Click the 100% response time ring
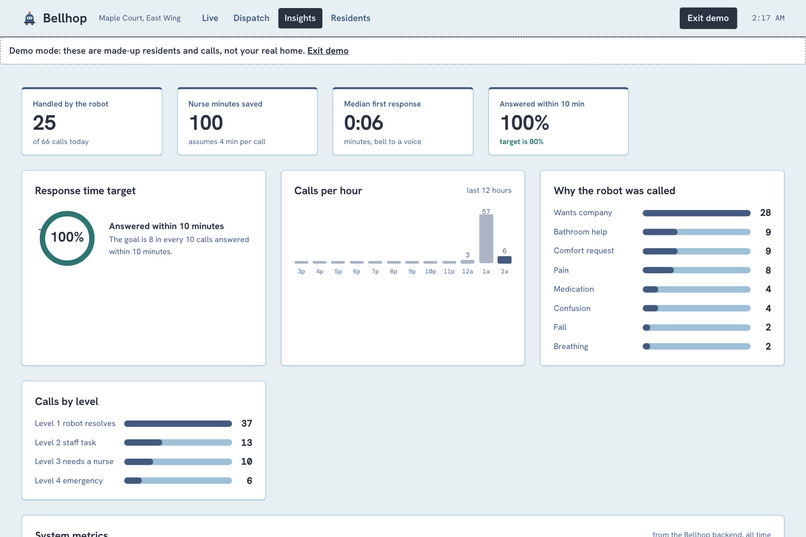The height and width of the screenshot is (537, 806). 67,238
